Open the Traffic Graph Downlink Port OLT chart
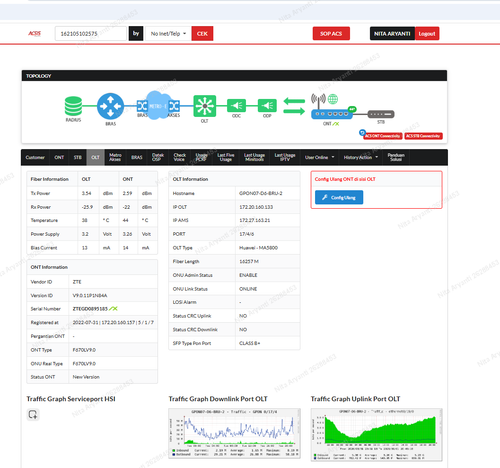This screenshot has width=500, height=468. (x=234, y=433)
